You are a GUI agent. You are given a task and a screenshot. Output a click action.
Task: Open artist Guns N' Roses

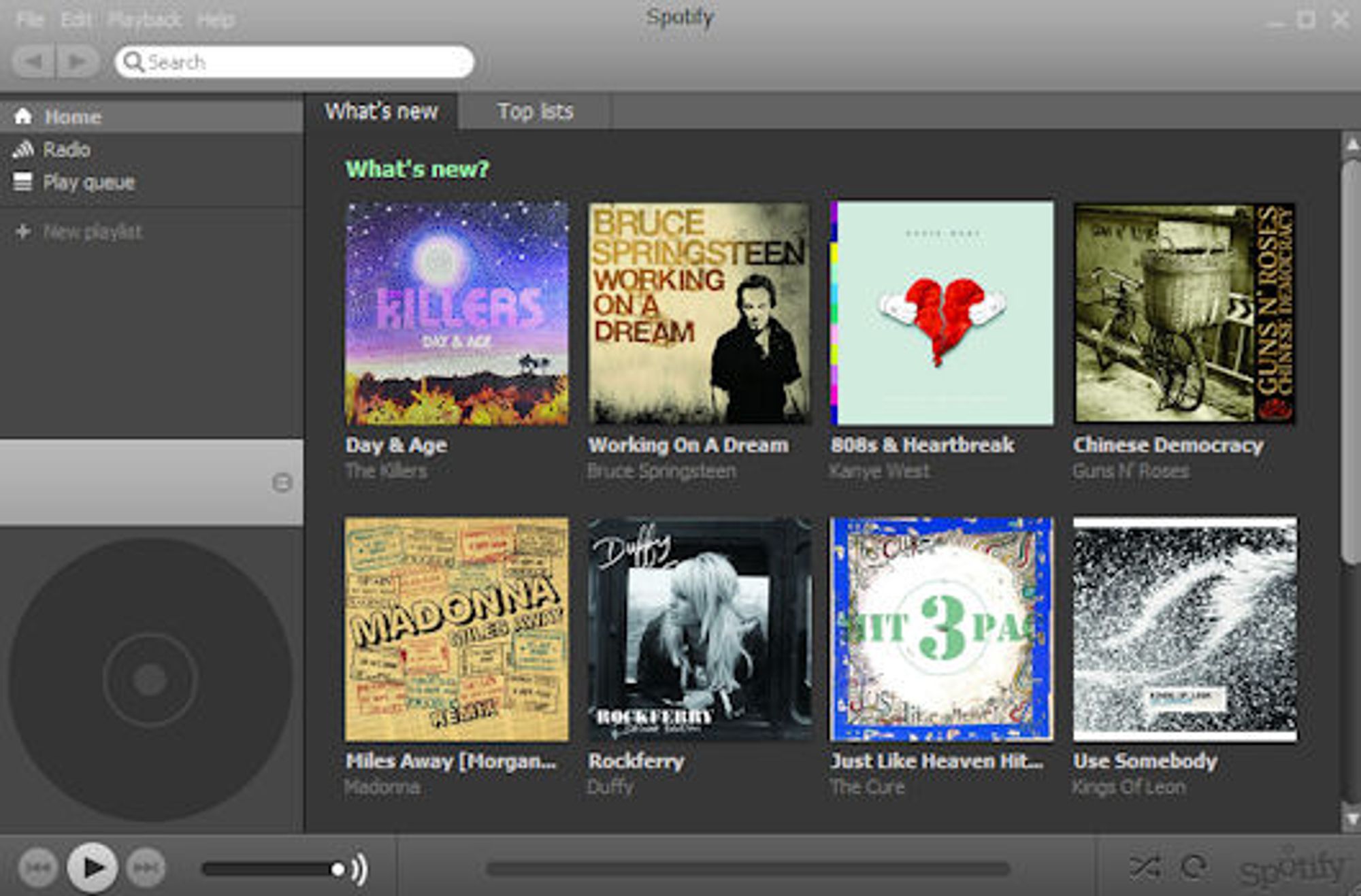(1131, 471)
